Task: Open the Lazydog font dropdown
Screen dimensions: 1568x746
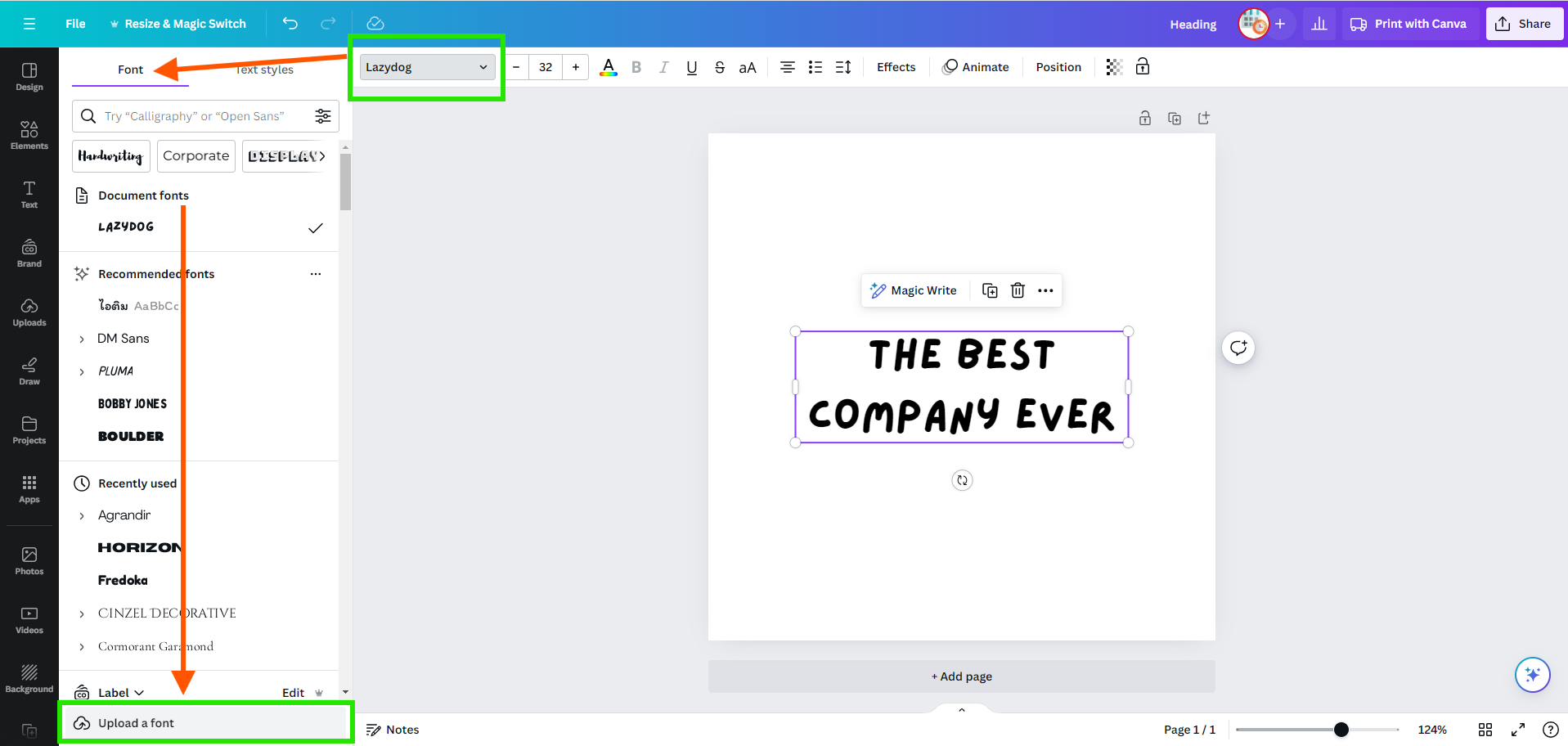Action: pyautogui.click(x=426, y=67)
